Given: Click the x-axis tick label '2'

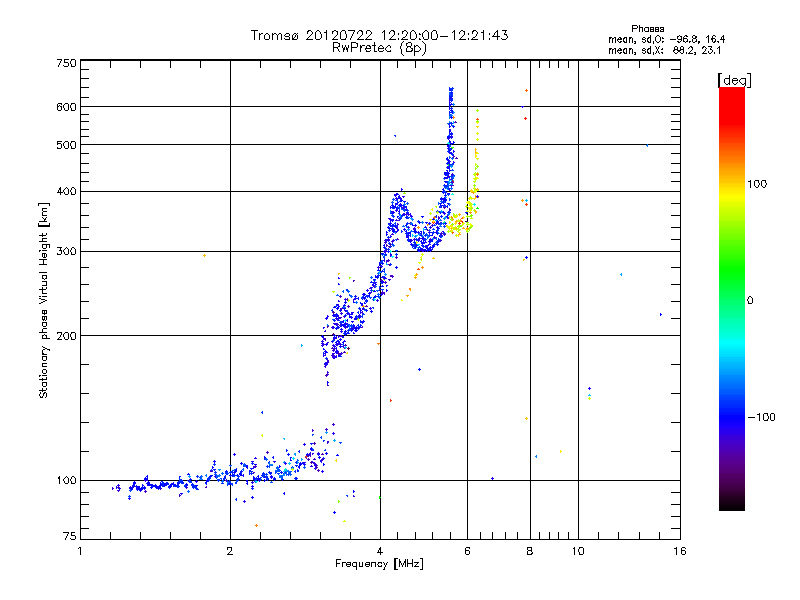Looking at the screenshot, I should [x=230, y=551].
